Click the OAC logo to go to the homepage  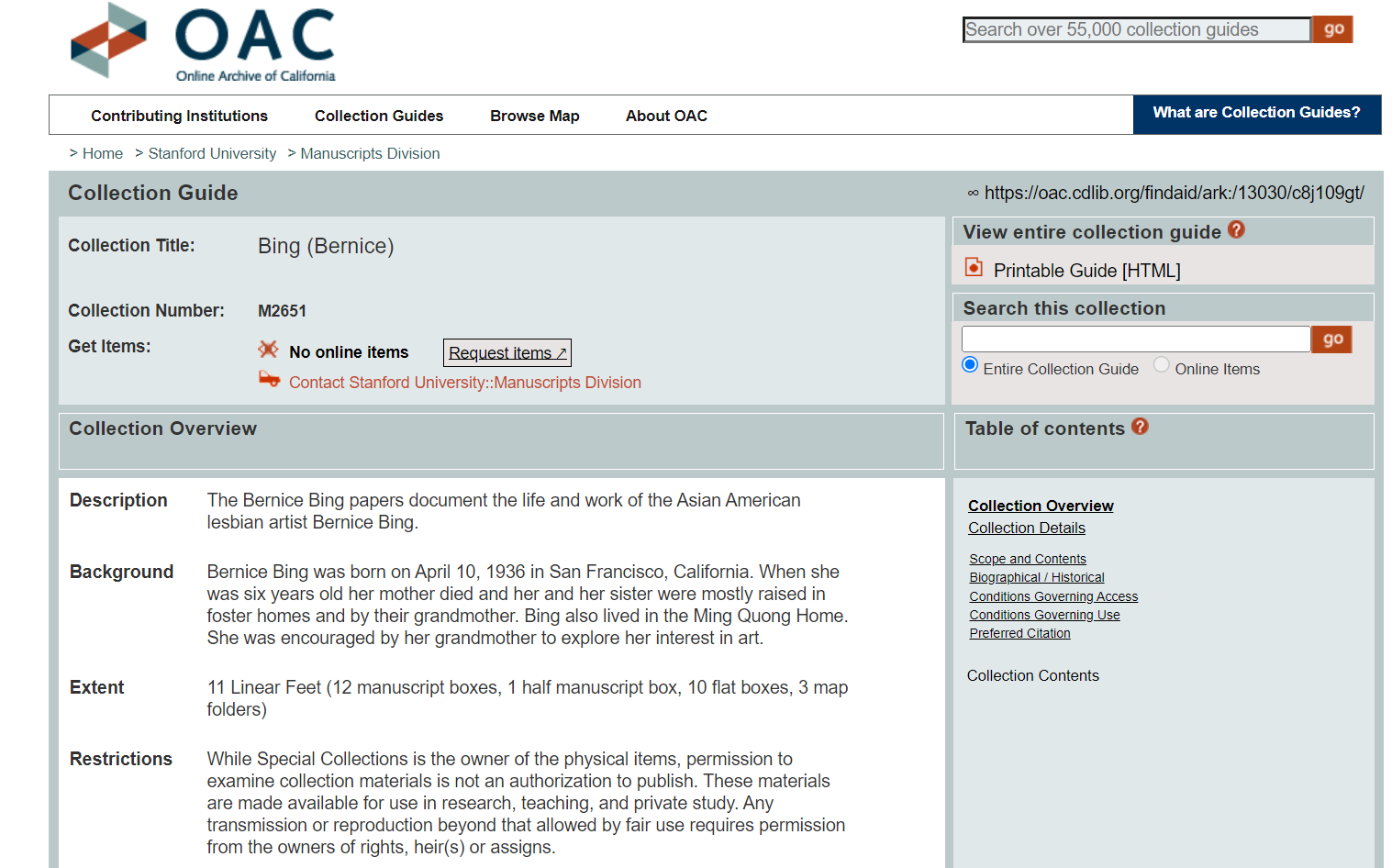[203, 42]
